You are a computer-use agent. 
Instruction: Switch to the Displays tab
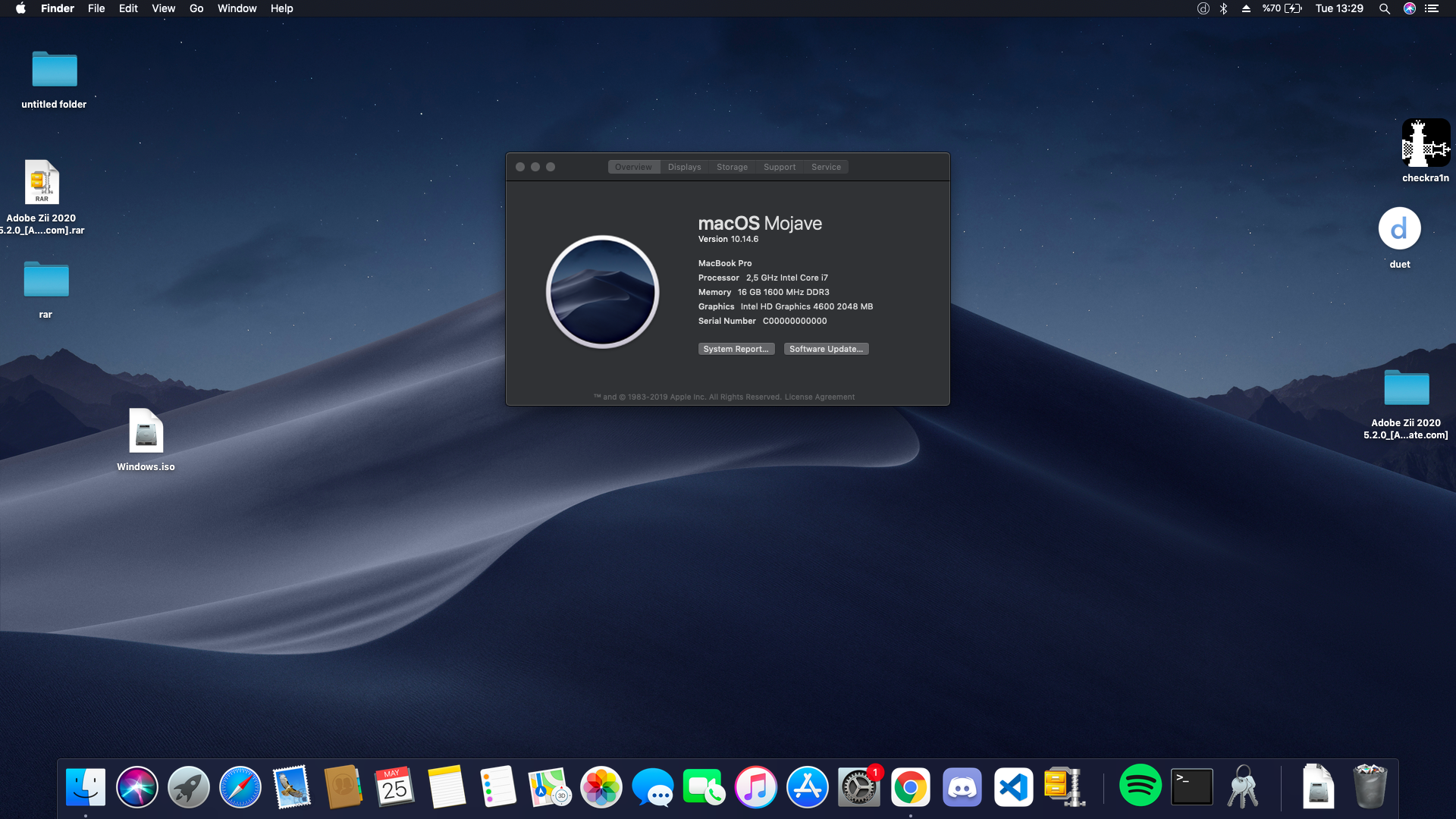coord(684,167)
